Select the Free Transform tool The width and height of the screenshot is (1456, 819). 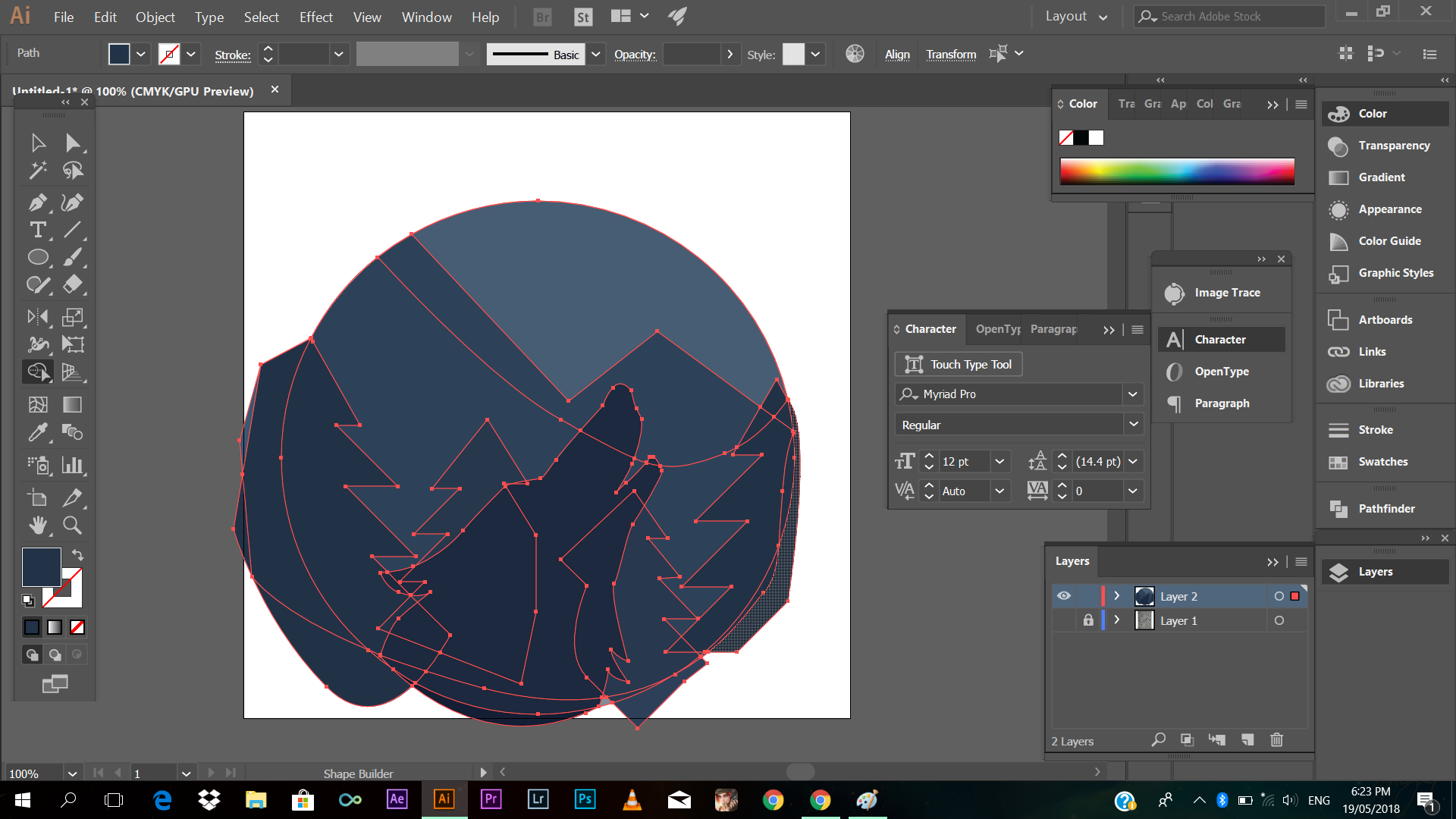click(73, 344)
